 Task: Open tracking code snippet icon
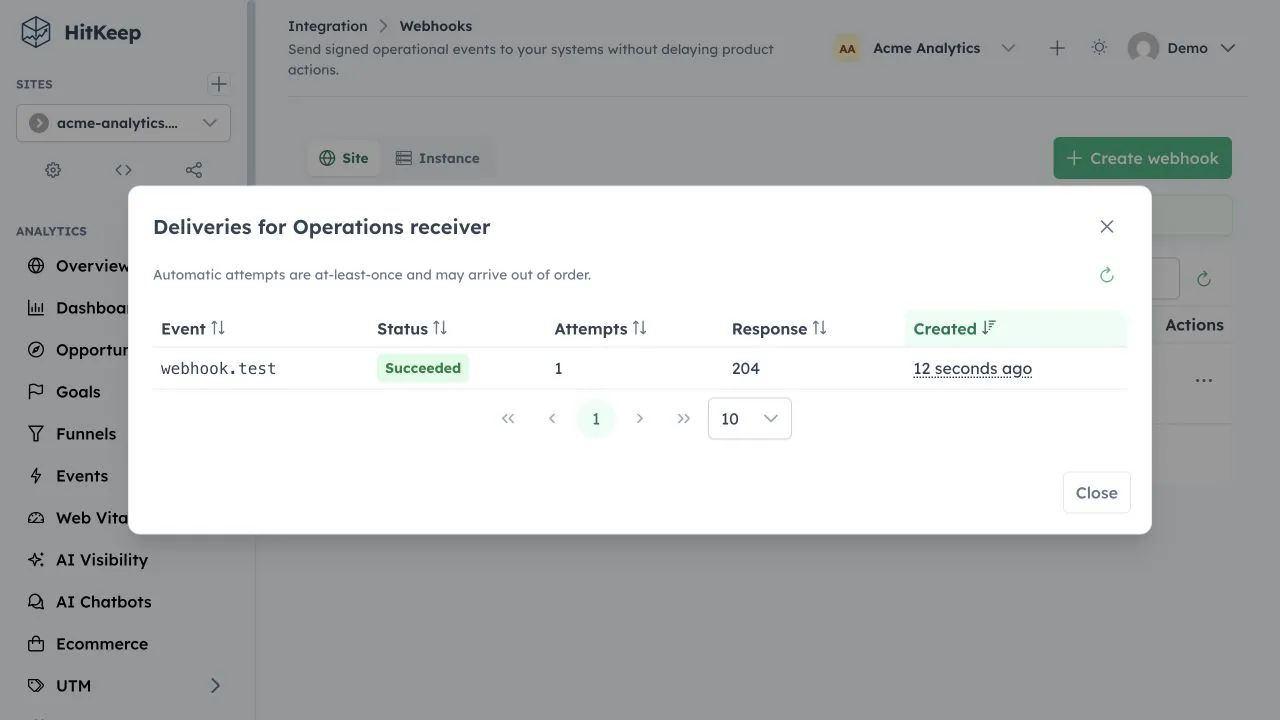point(123,170)
